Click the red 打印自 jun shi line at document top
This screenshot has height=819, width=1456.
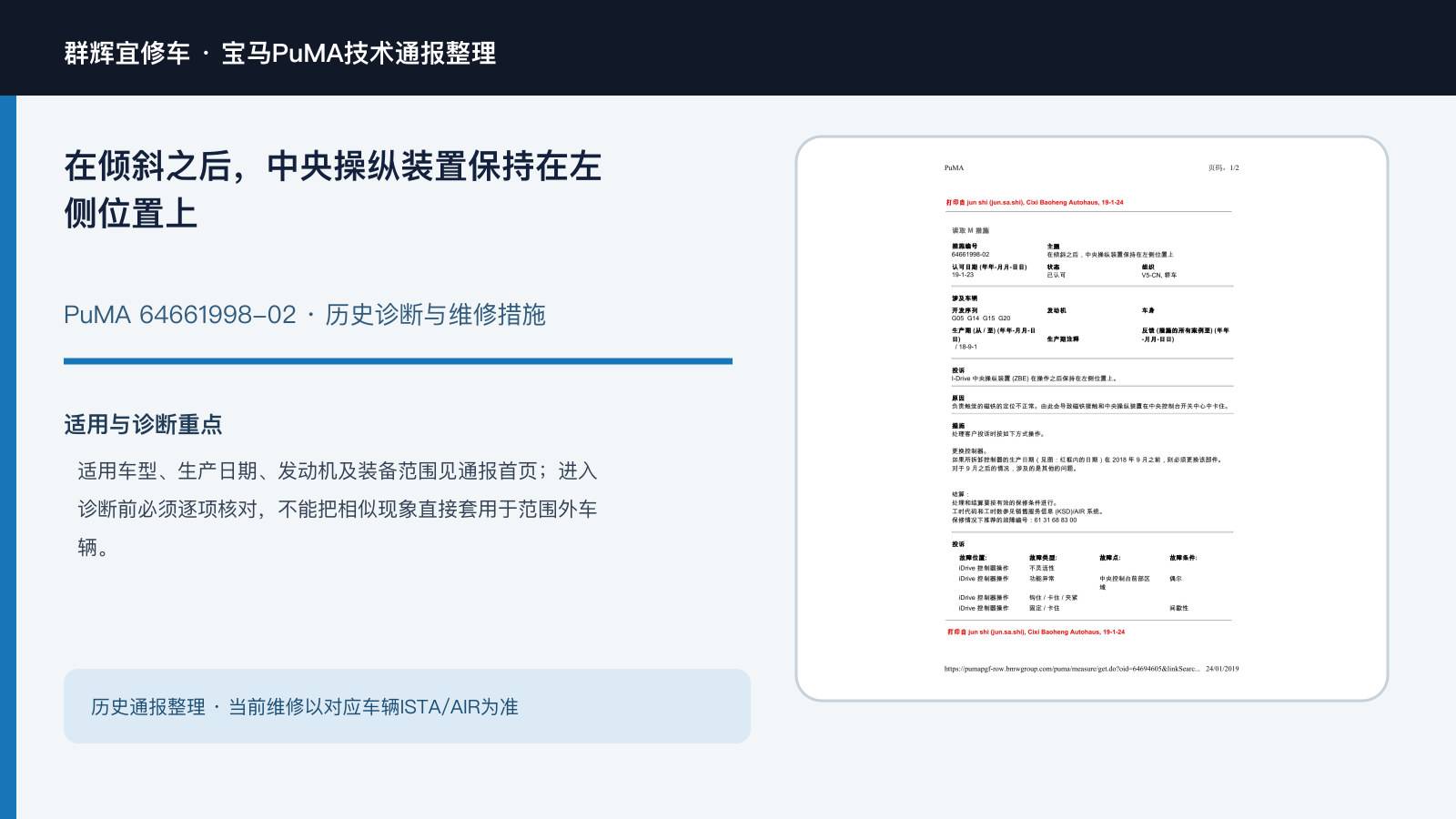1035,203
